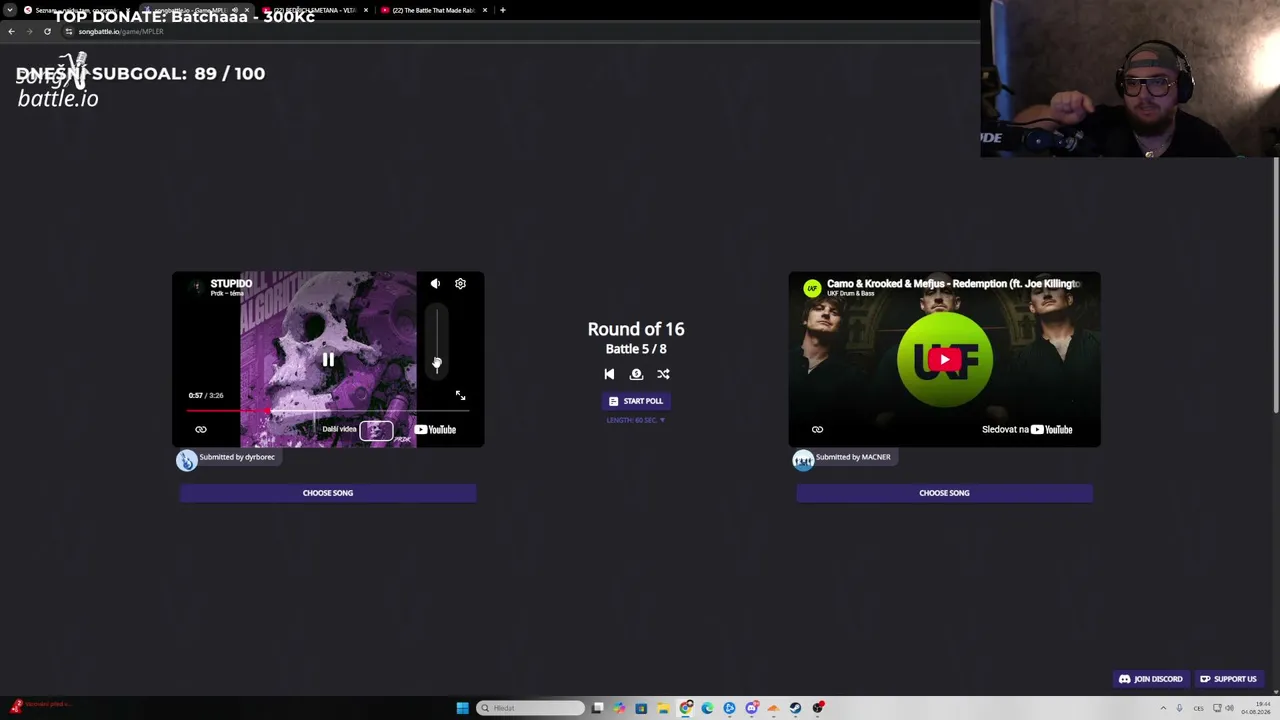Copy link icon on the Redemption video
This screenshot has width=1280, height=720.
click(817, 430)
